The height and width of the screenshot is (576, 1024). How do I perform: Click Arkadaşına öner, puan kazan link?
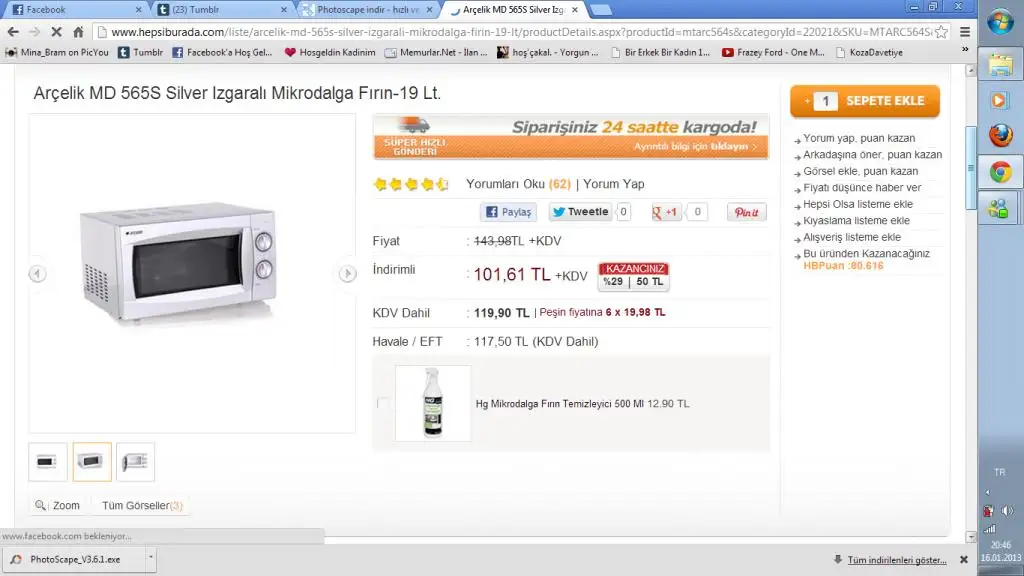pos(872,155)
